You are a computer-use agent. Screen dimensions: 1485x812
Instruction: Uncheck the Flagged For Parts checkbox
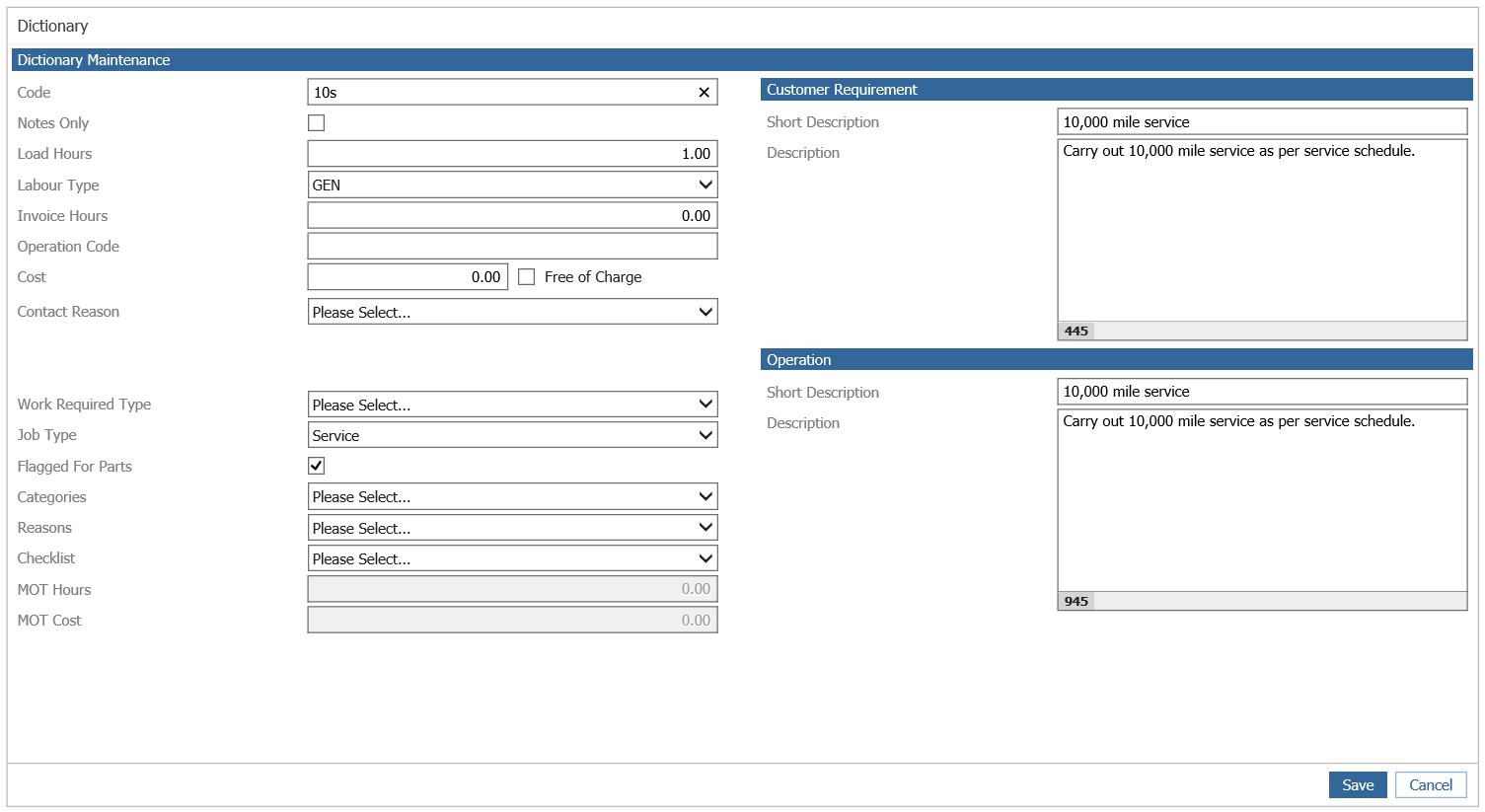tap(316, 466)
